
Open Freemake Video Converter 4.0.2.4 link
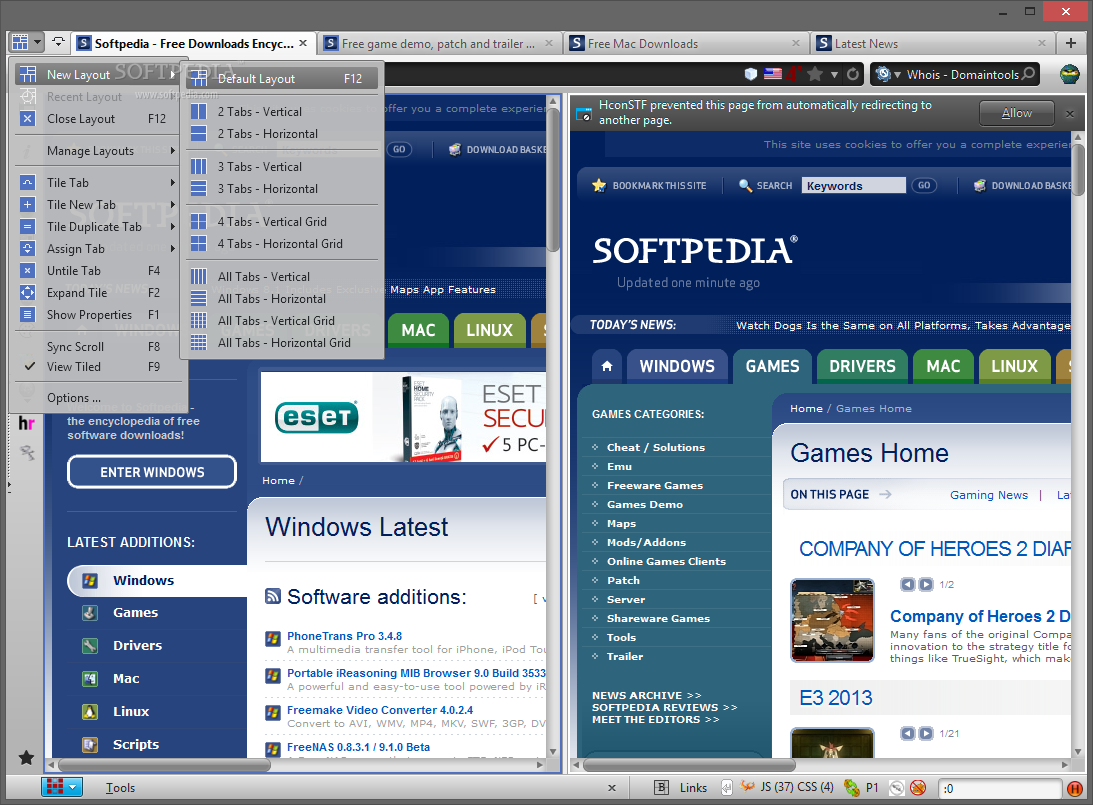380,710
